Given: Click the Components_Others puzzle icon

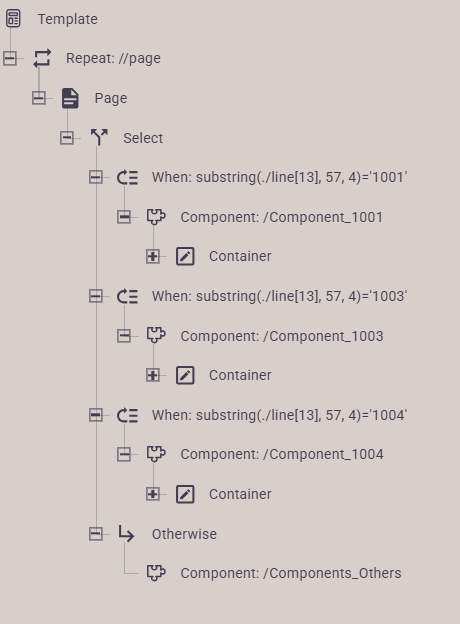Looking at the screenshot, I should [x=156, y=573].
